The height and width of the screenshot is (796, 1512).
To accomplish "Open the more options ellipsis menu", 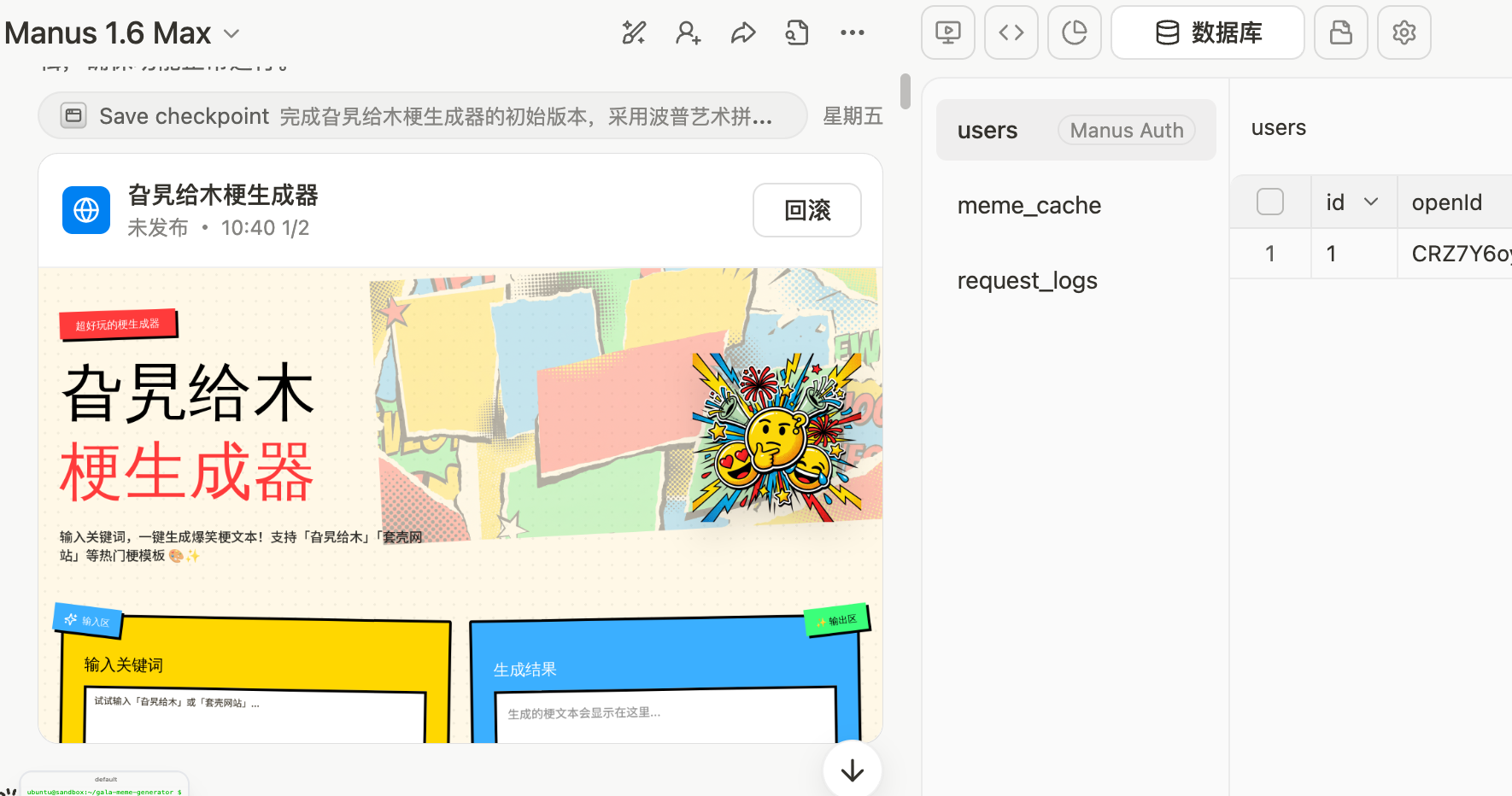I will click(852, 33).
